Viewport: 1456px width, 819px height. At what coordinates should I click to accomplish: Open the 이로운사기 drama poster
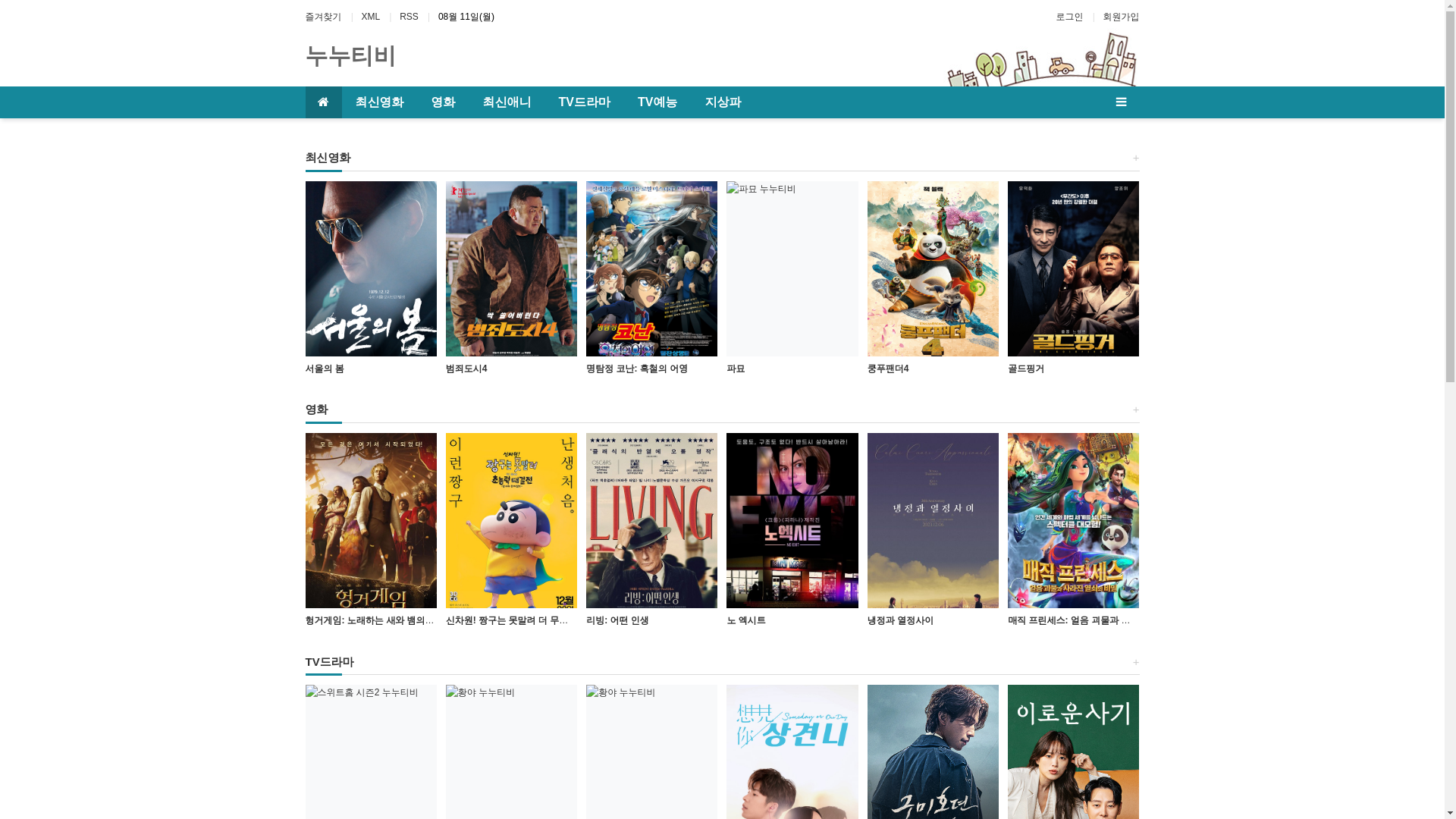1073,752
